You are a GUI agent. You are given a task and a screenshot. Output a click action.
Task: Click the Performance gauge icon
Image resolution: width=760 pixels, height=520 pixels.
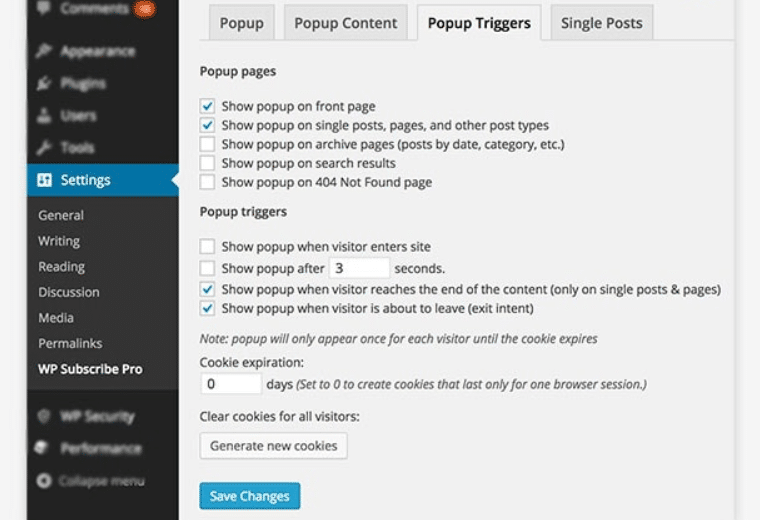point(44,448)
